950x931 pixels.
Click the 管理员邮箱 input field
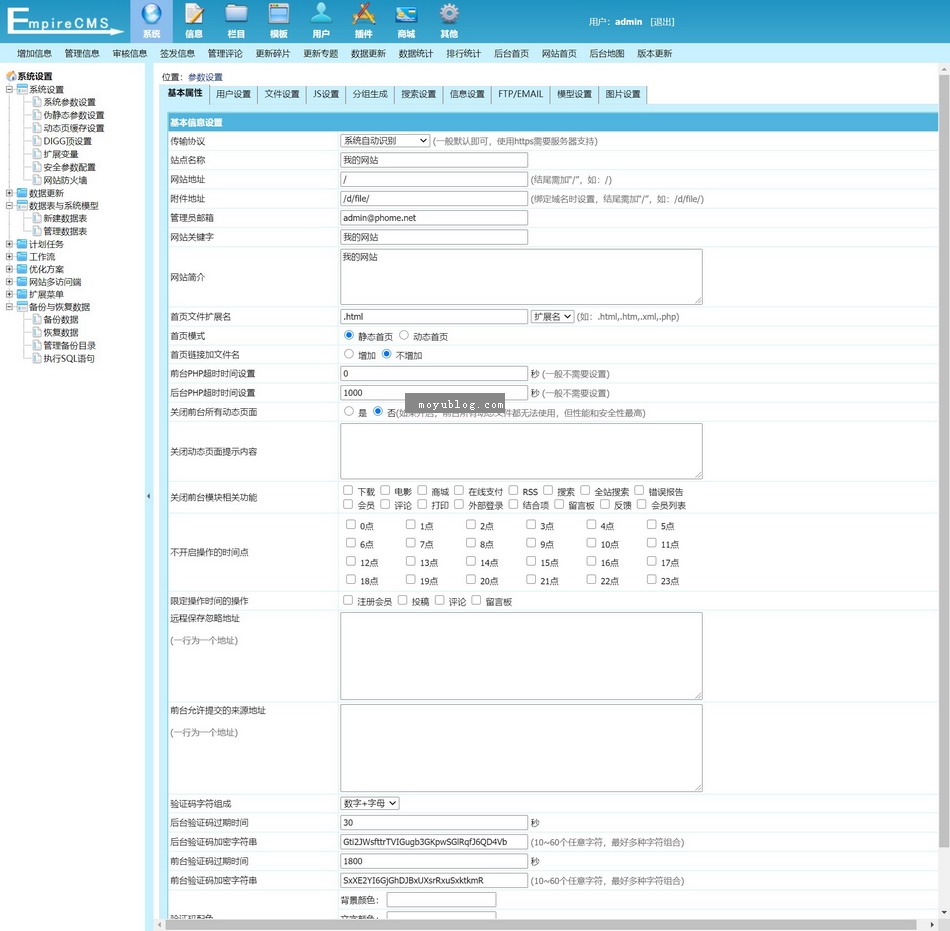click(434, 217)
